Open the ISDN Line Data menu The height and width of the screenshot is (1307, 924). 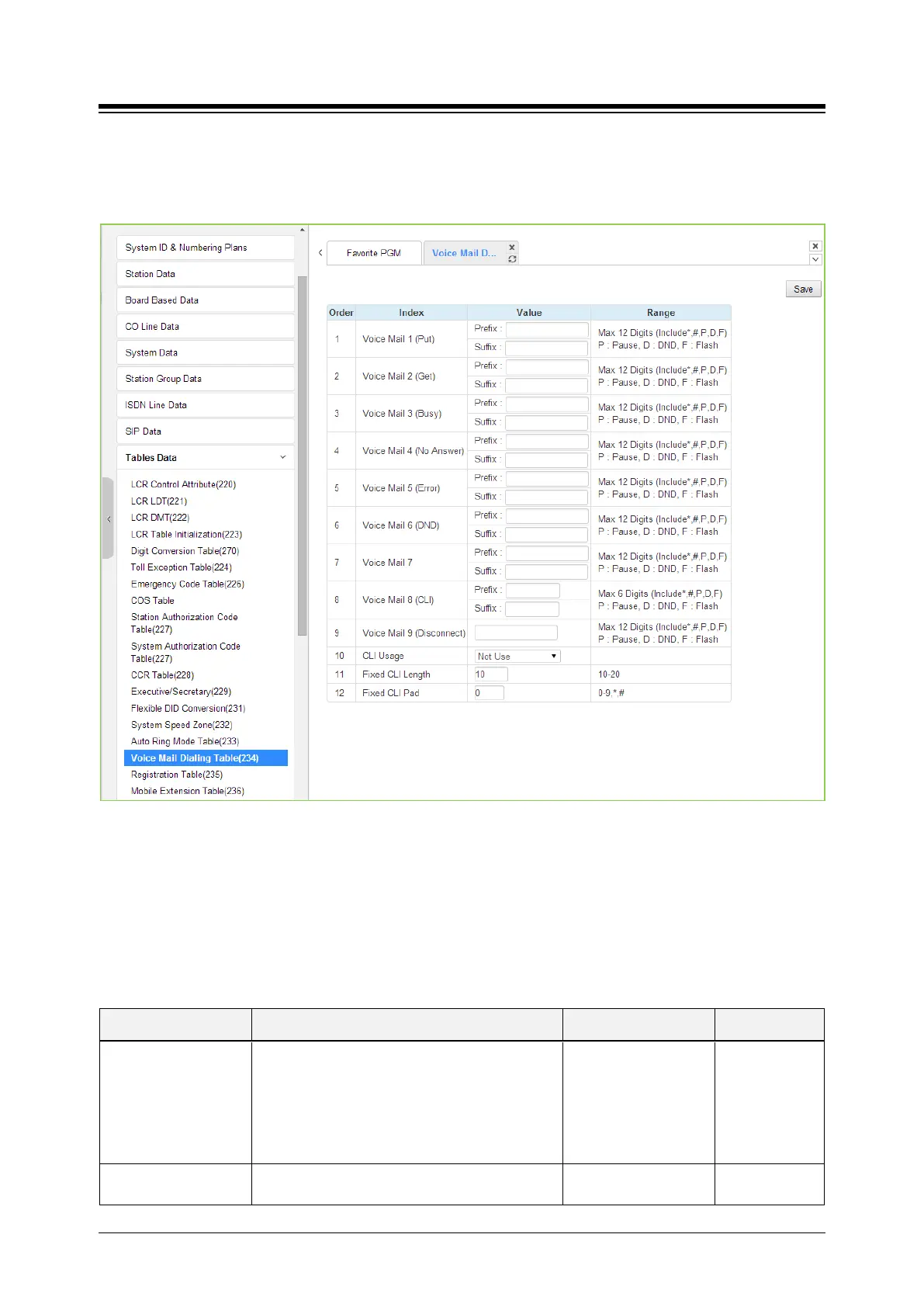[206, 405]
